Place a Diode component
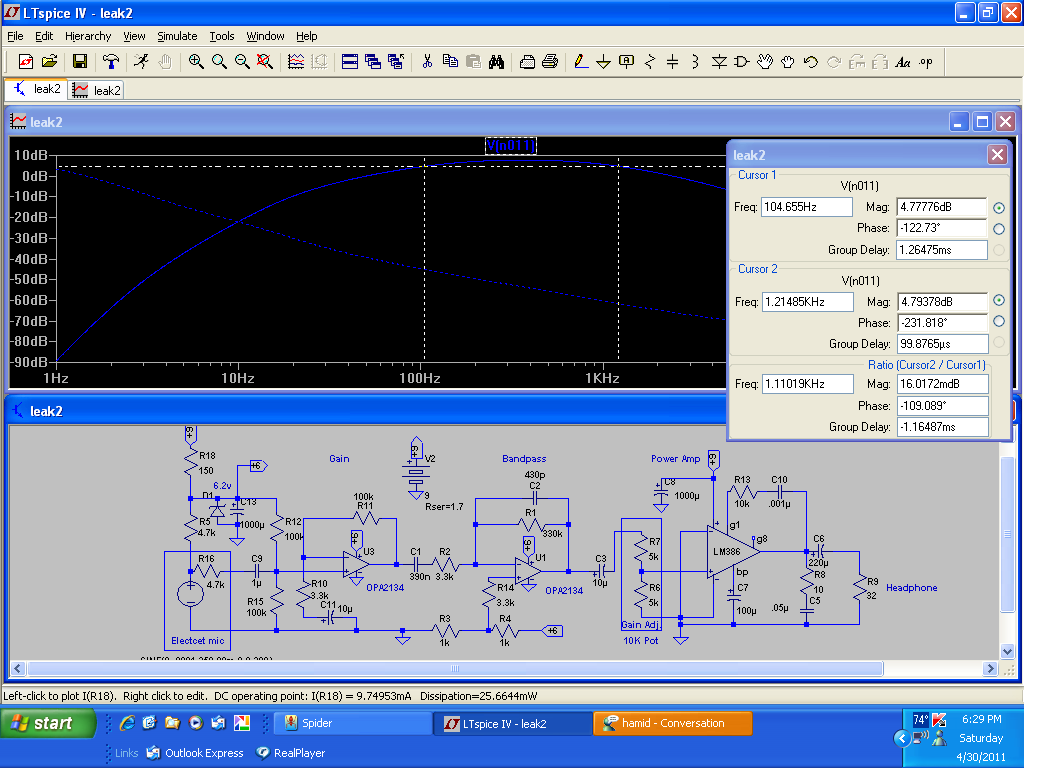The width and height of the screenshot is (1042, 770). pyautogui.click(x=718, y=62)
